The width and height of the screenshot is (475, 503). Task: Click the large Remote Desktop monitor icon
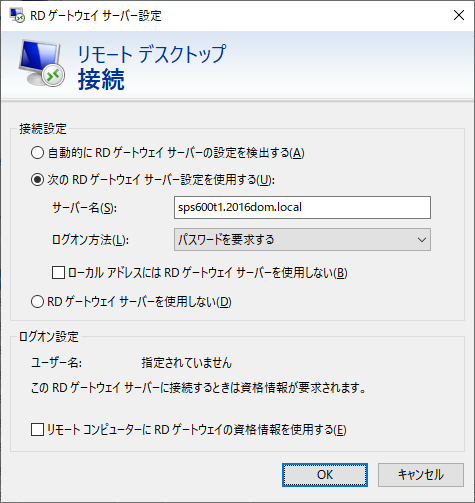(41, 63)
